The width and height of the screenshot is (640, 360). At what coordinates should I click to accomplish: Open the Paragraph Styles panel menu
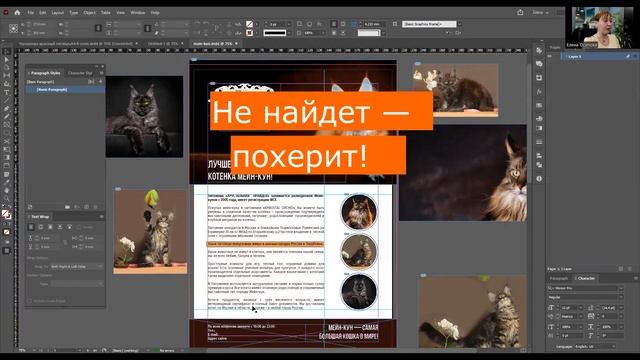(x=101, y=73)
